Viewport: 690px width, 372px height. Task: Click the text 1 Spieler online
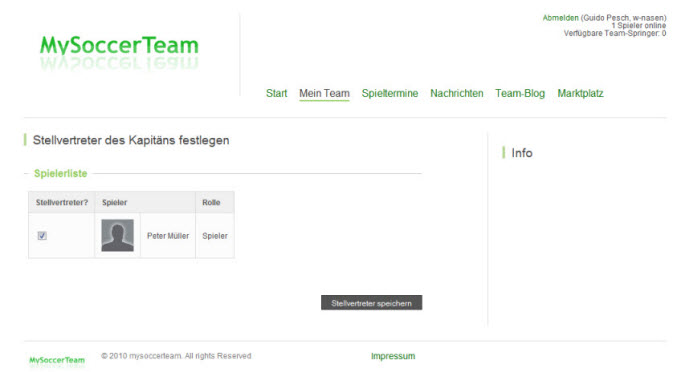pyautogui.click(x=639, y=26)
